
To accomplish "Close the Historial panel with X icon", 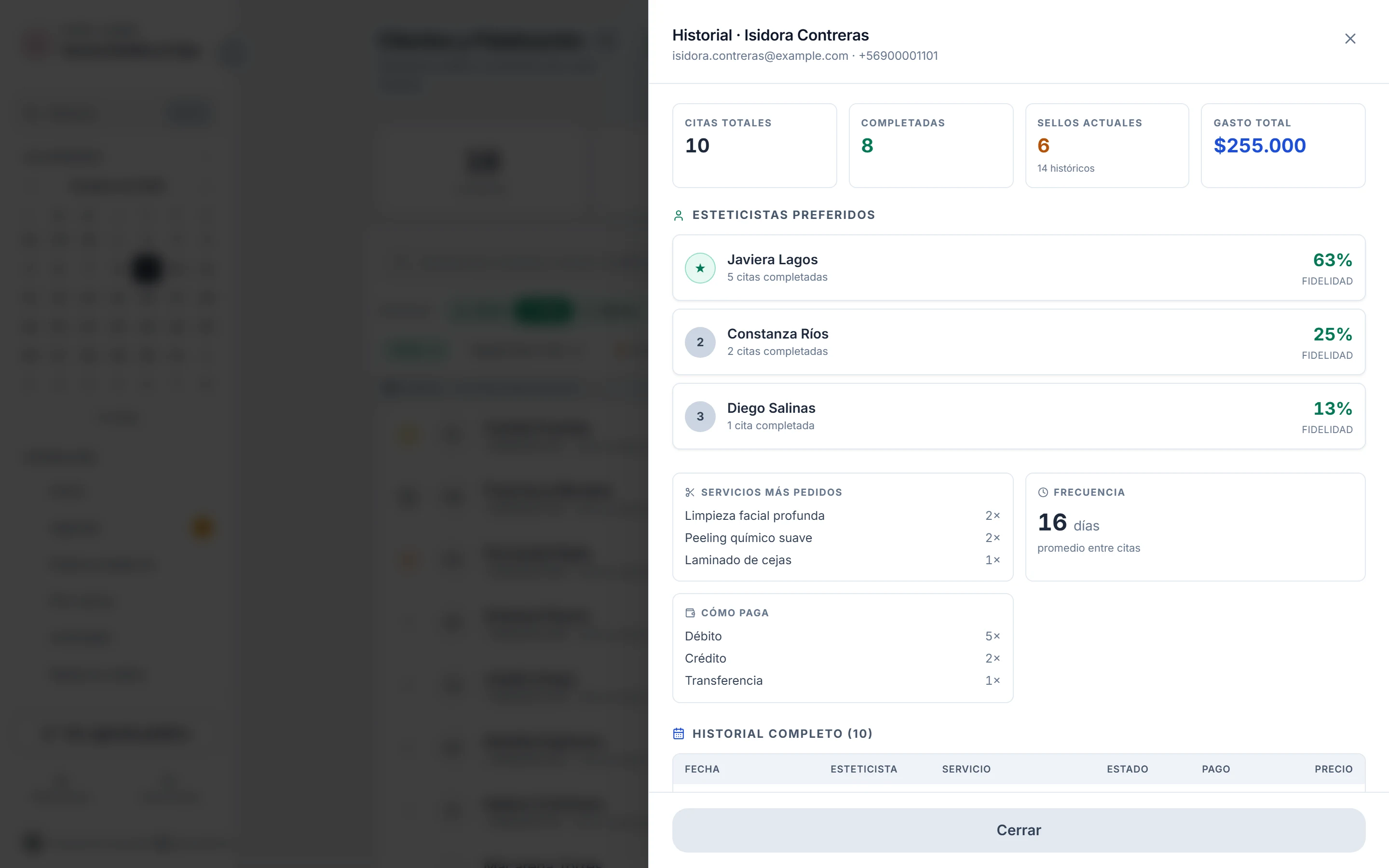I will [1350, 39].
